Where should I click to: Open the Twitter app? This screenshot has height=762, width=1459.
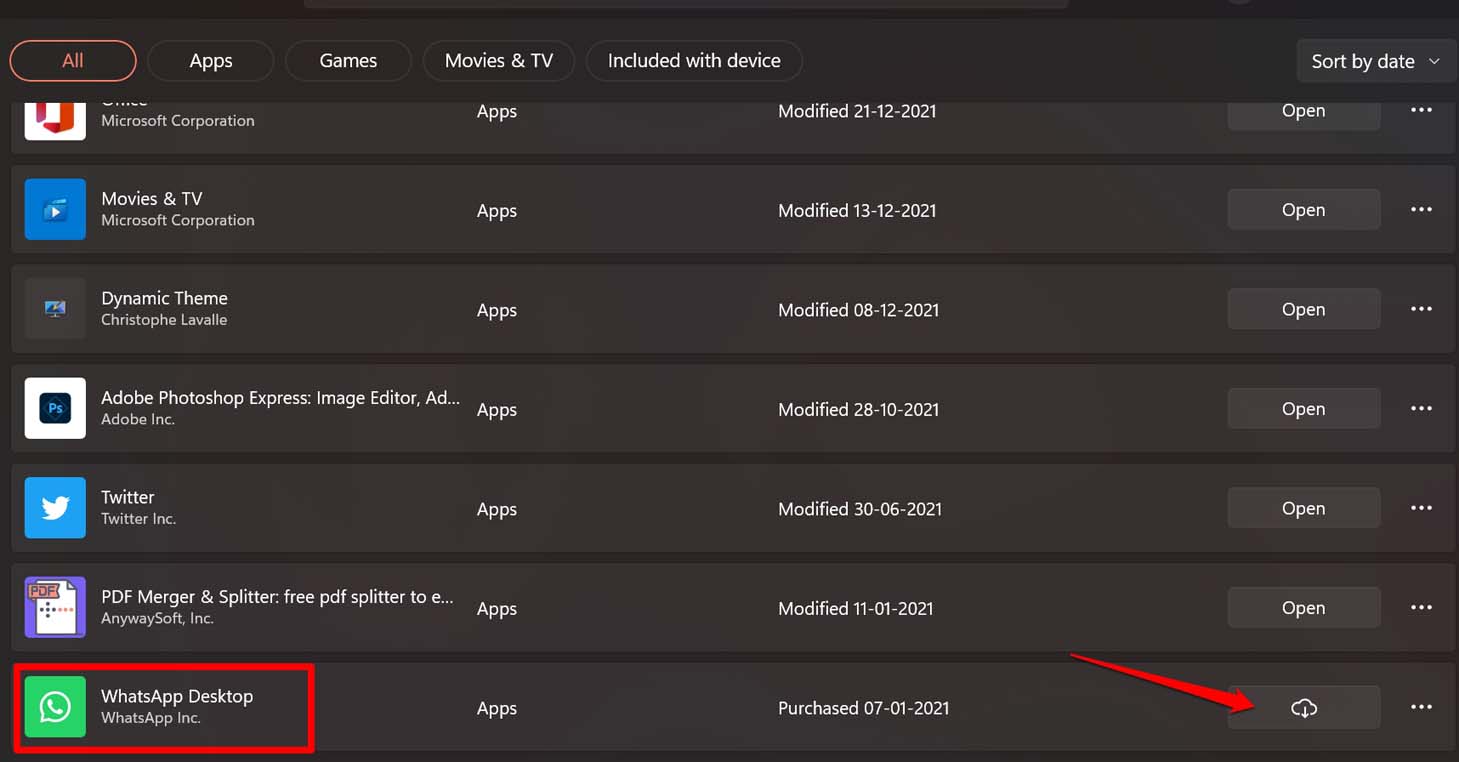(x=1303, y=508)
